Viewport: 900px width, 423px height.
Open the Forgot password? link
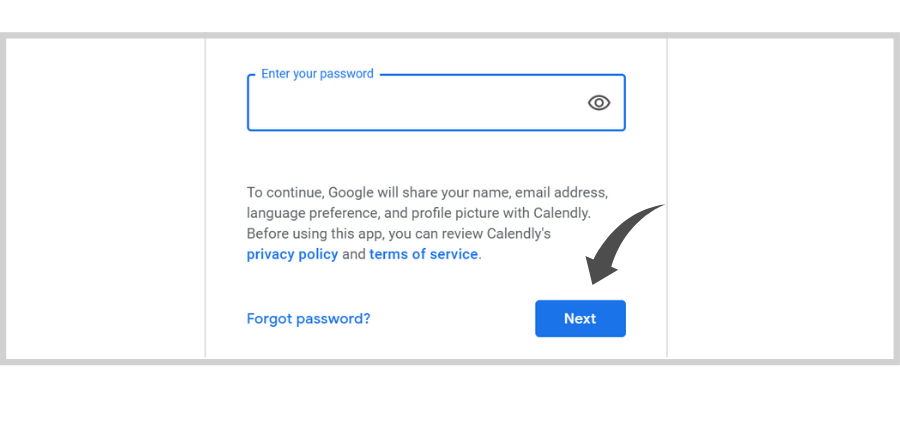(308, 319)
